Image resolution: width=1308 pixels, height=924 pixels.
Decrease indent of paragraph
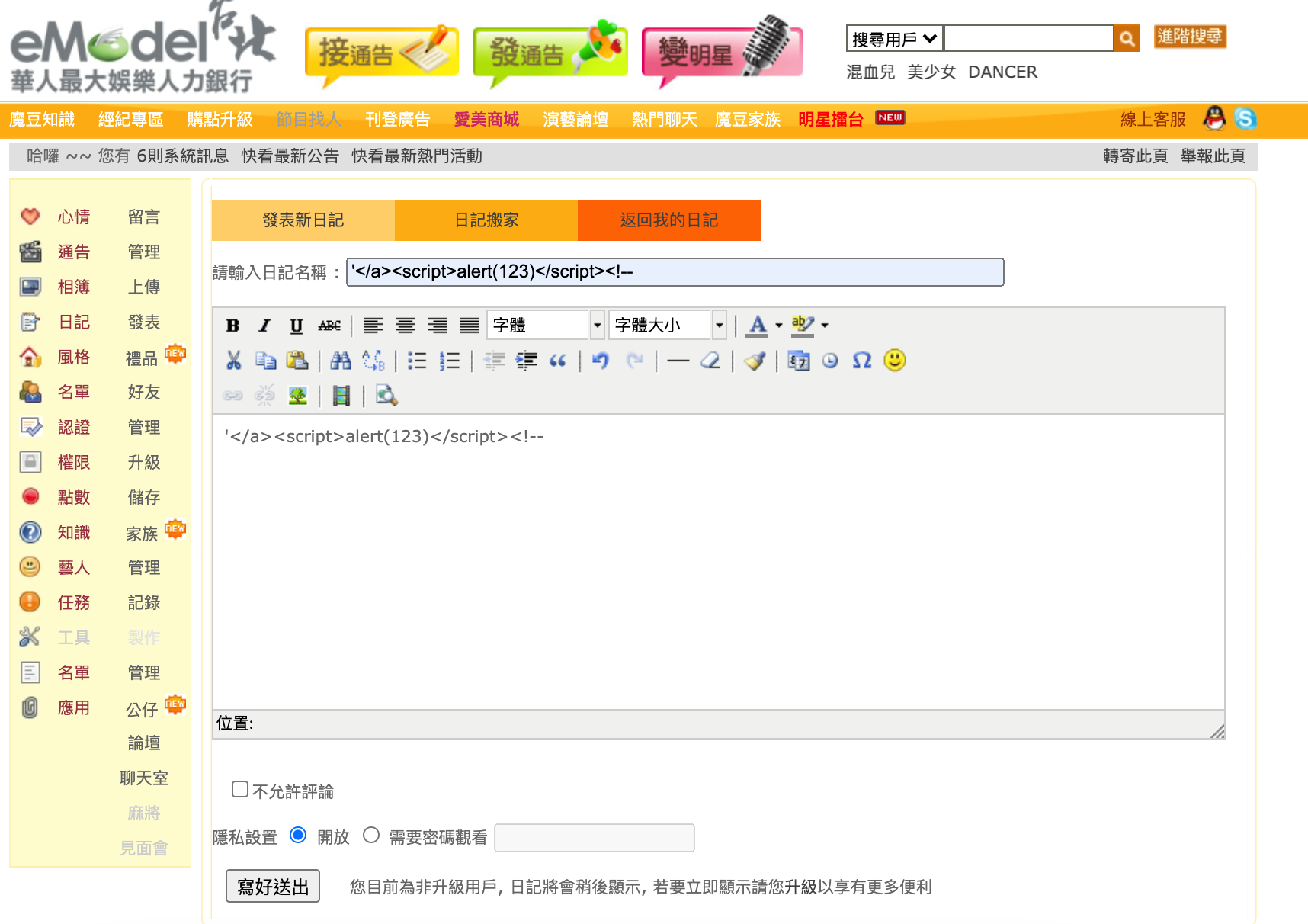495,361
